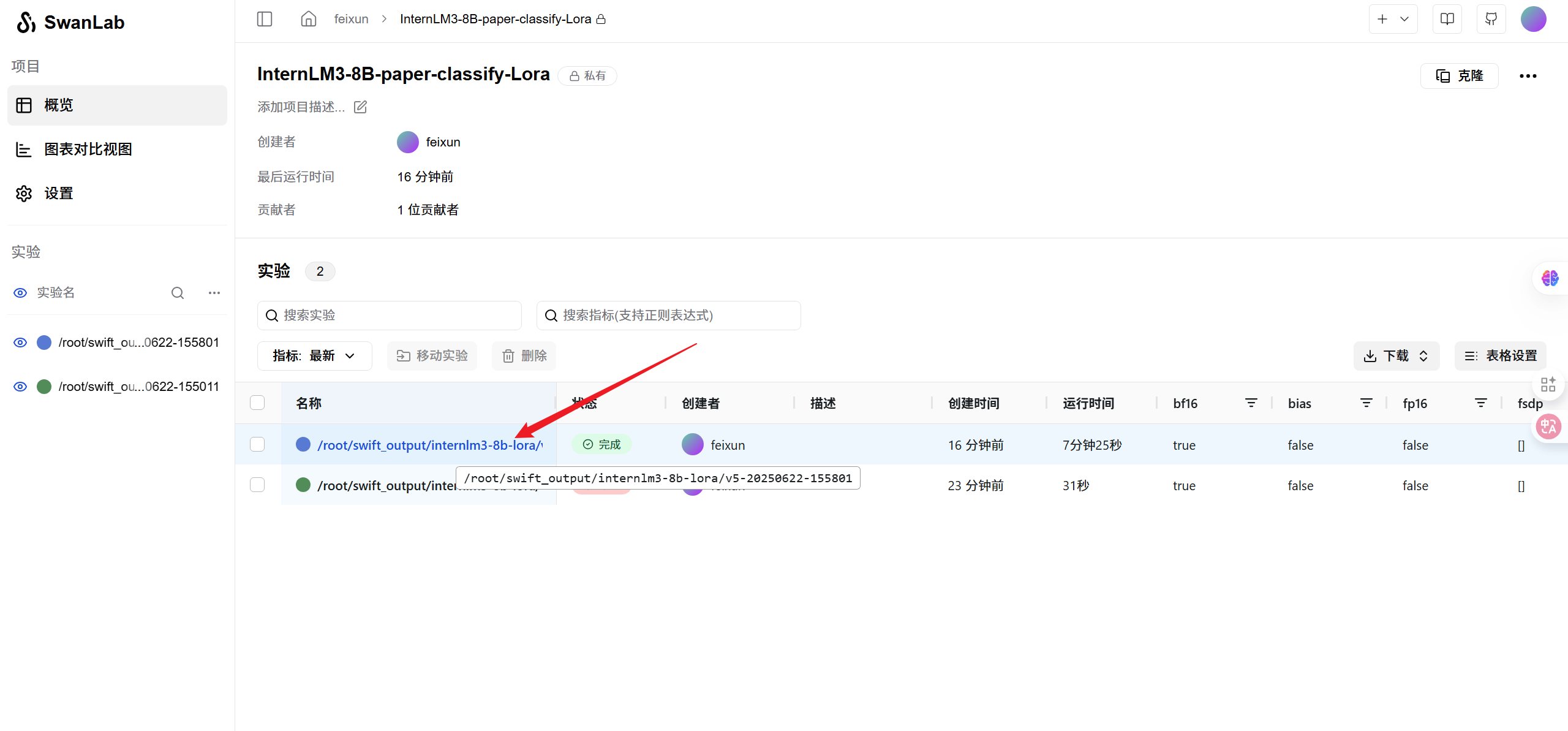This screenshot has width=1568, height=731.
Task: Hide experiment 0622-155011 in sidebar
Action: tap(20, 387)
